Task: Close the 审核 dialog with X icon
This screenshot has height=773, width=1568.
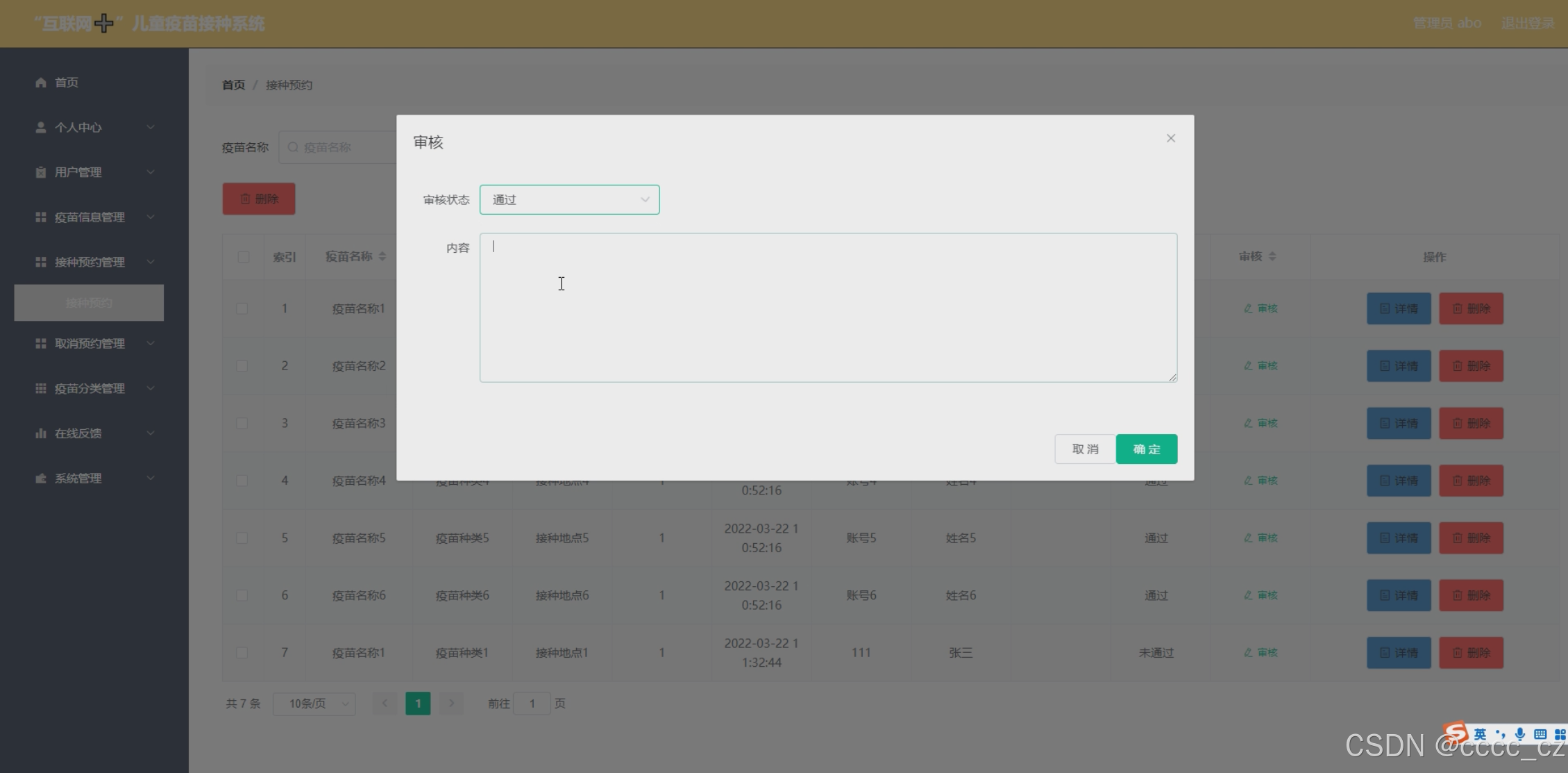Action: coord(1170,138)
